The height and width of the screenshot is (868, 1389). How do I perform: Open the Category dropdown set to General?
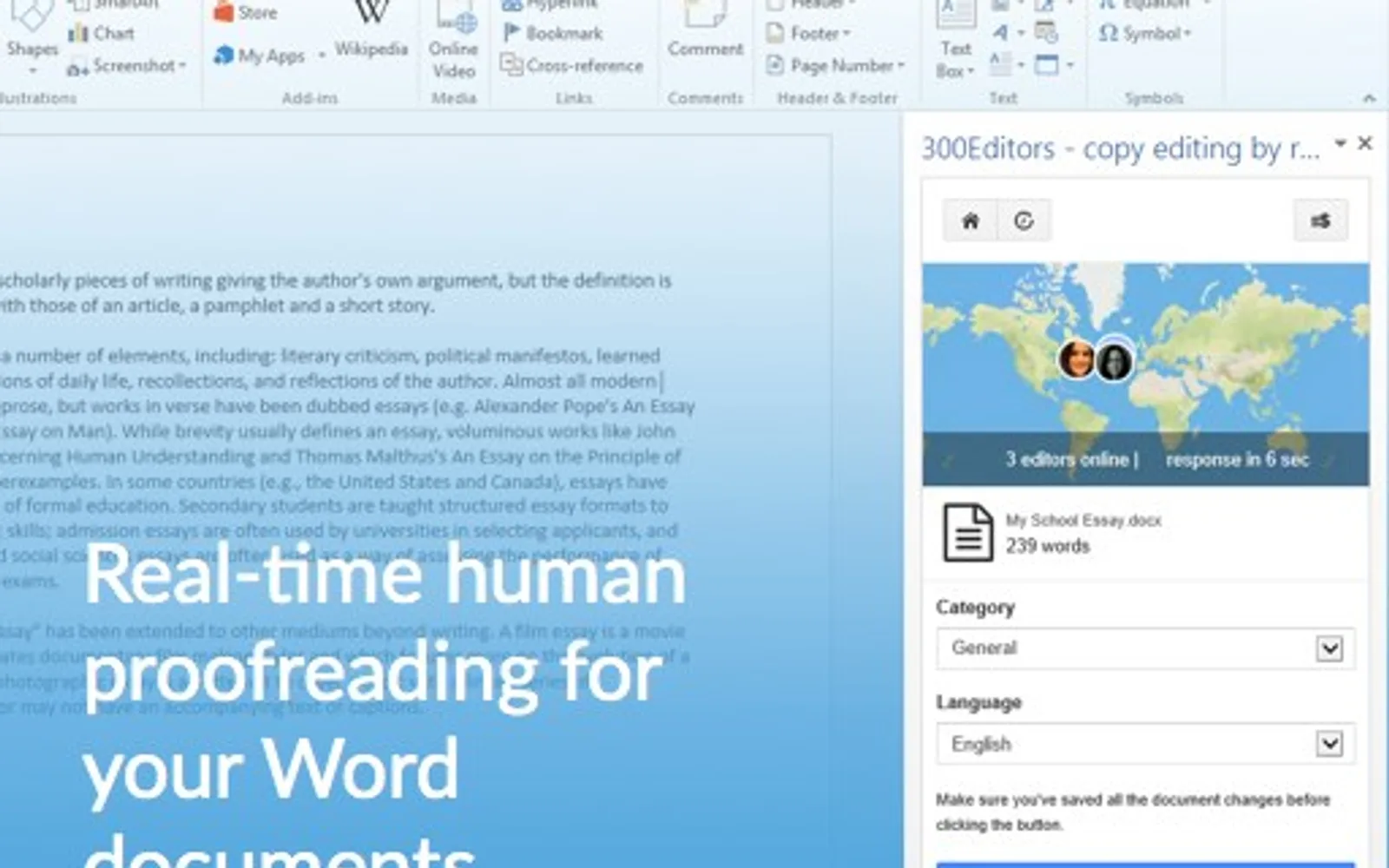(x=1145, y=648)
